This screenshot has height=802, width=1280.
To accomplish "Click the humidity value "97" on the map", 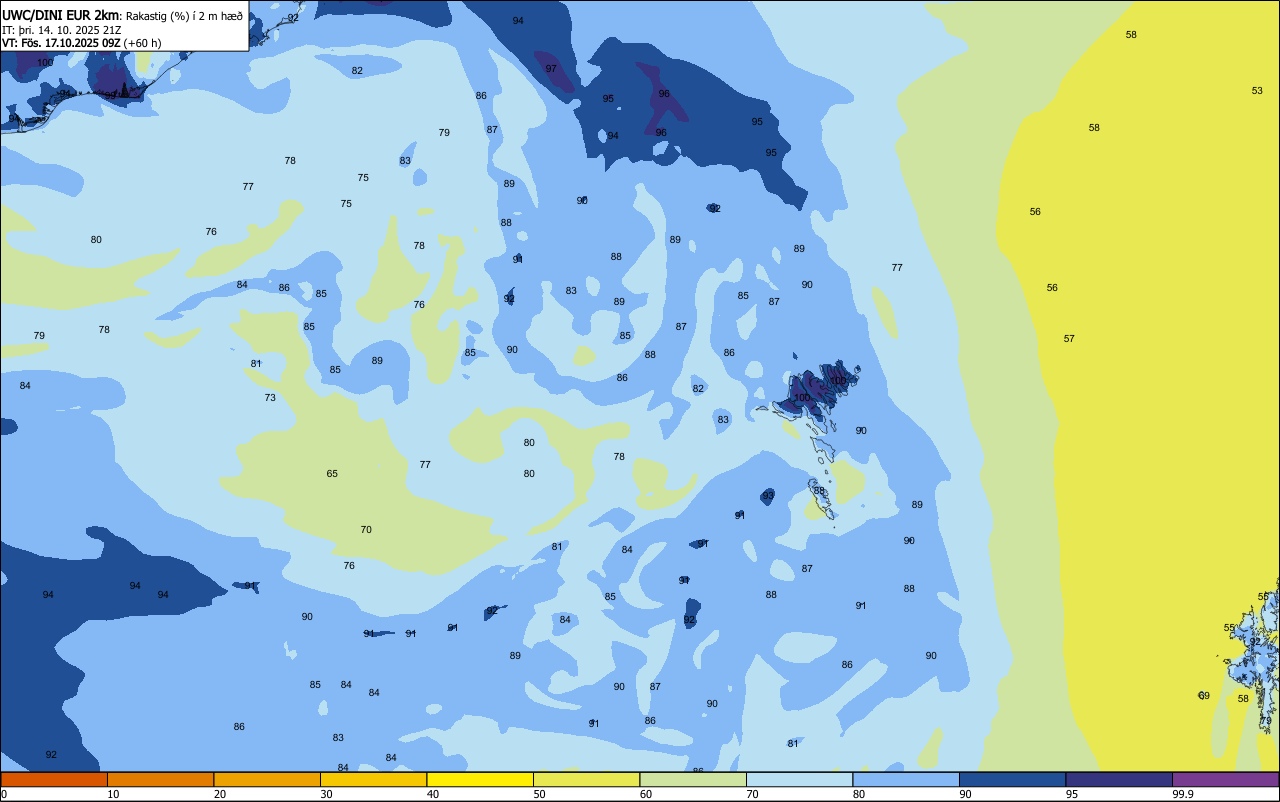I will coord(551,69).
